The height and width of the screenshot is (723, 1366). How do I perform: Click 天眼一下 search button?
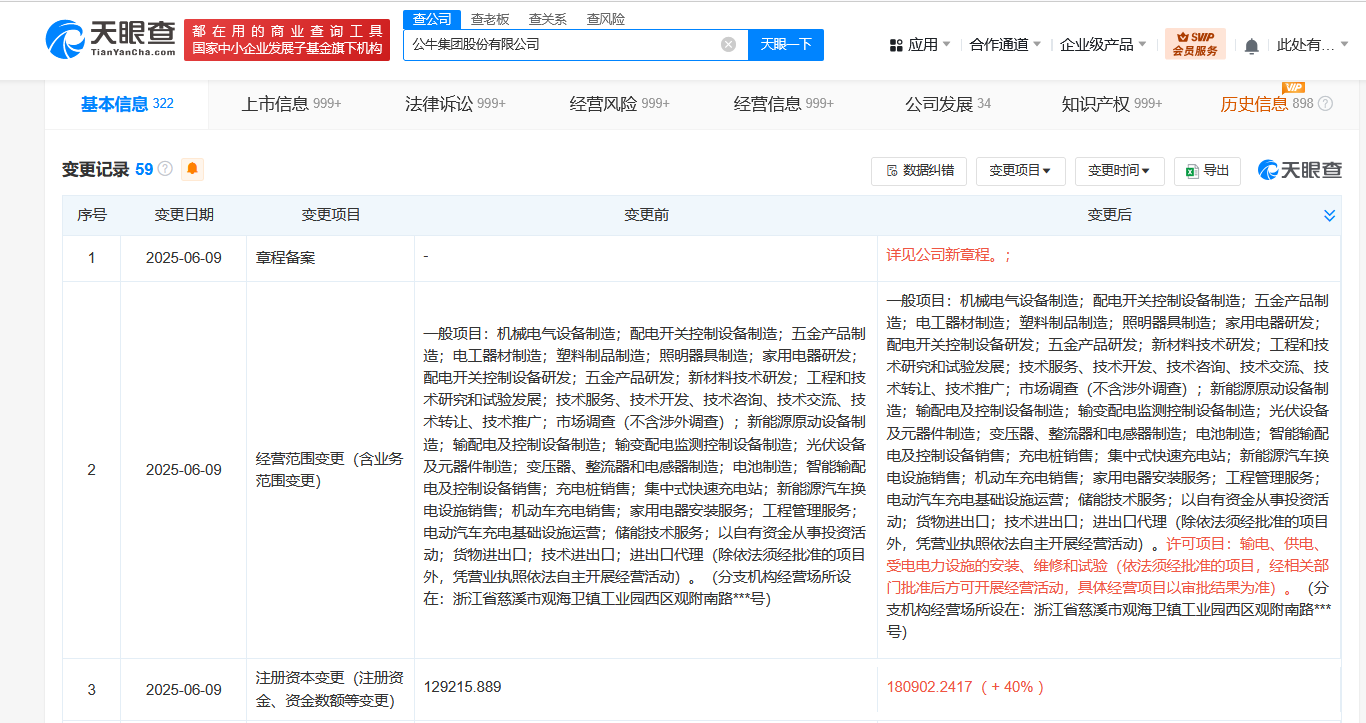tap(786, 44)
